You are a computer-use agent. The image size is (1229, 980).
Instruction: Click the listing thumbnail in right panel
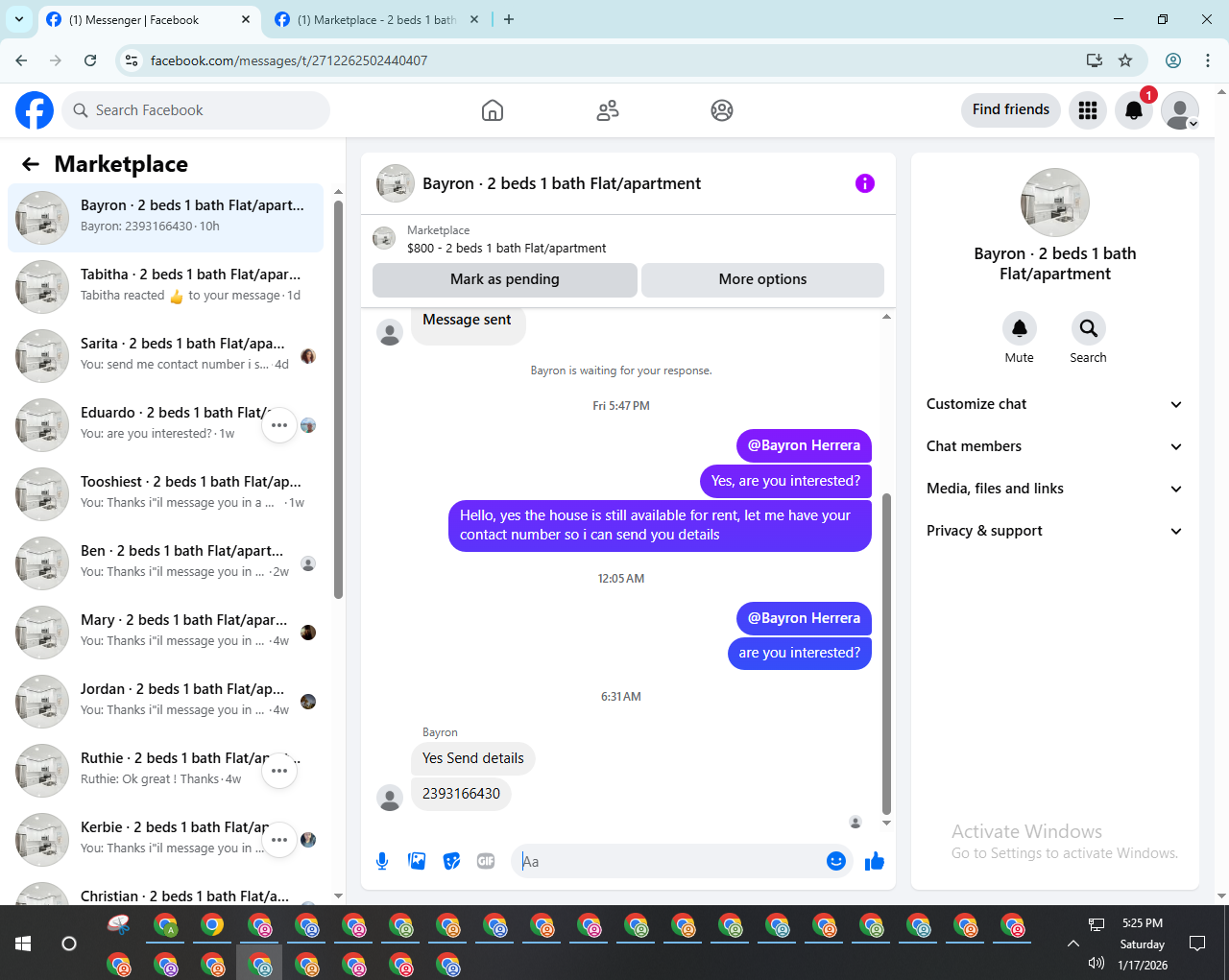[x=1055, y=203]
